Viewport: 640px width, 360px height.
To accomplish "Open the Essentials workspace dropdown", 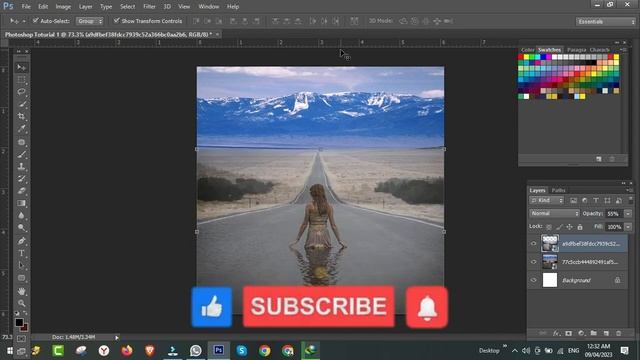I will (x=606, y=22).
